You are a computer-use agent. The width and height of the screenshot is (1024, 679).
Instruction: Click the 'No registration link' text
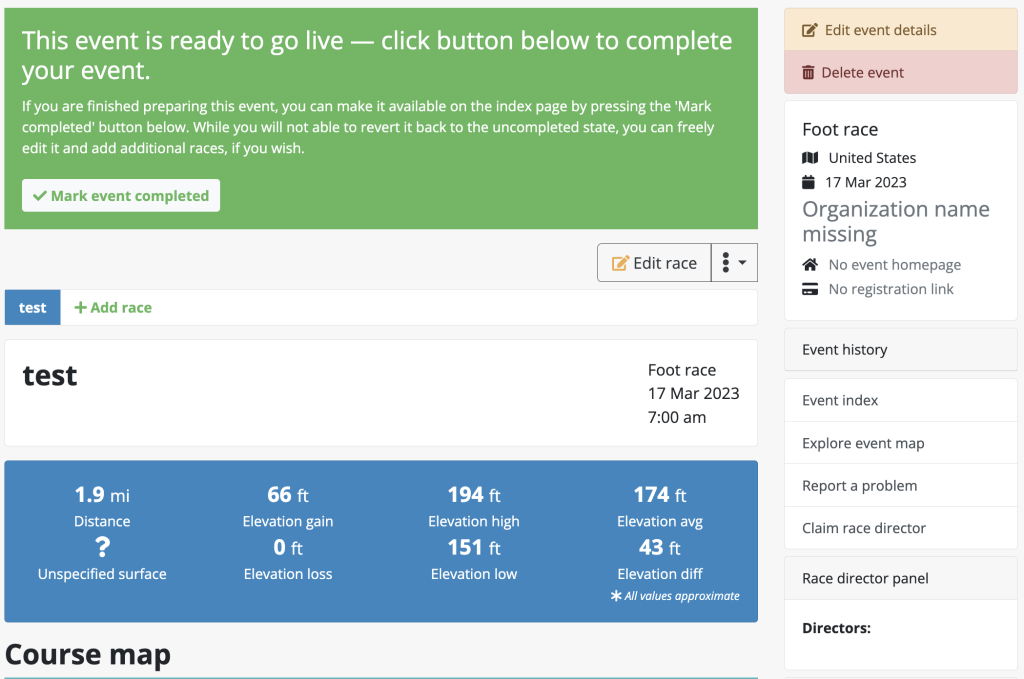[x=891, y=289]
